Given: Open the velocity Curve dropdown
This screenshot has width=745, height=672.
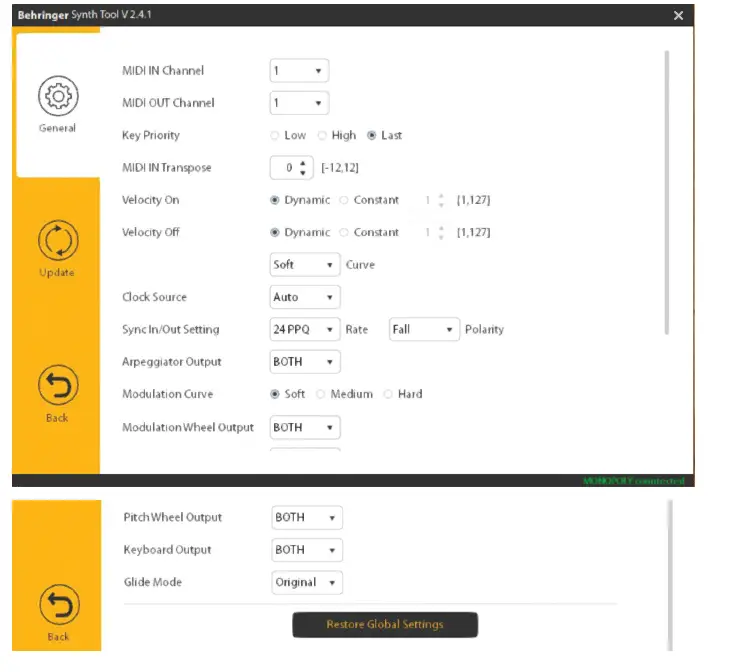Looking at the screenshot, I should tap(305, 265).
